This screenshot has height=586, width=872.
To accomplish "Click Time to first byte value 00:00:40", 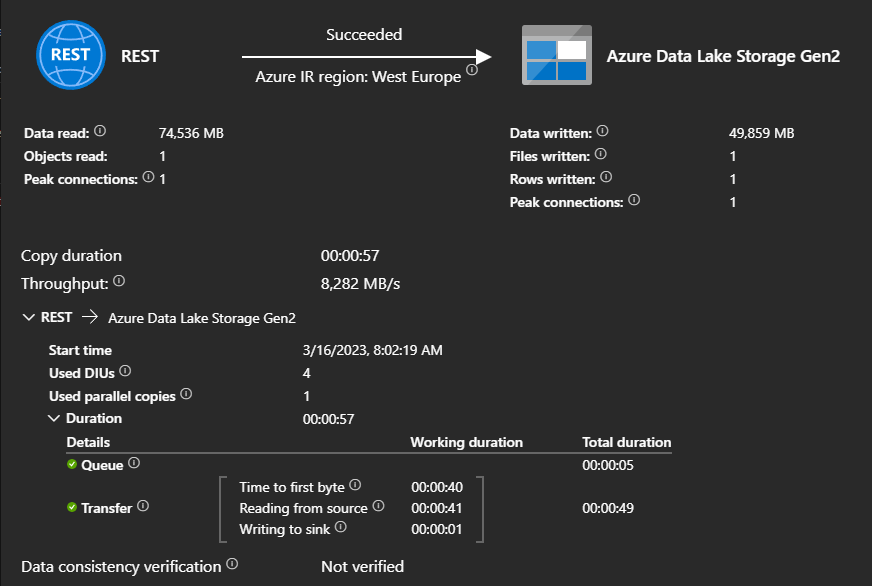I will [x=437, y=488].
